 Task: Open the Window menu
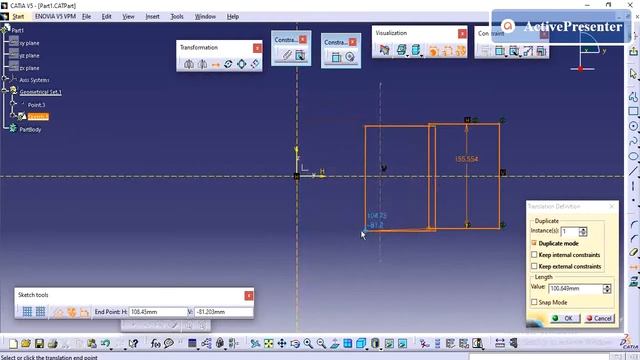[x=205, y=17]
